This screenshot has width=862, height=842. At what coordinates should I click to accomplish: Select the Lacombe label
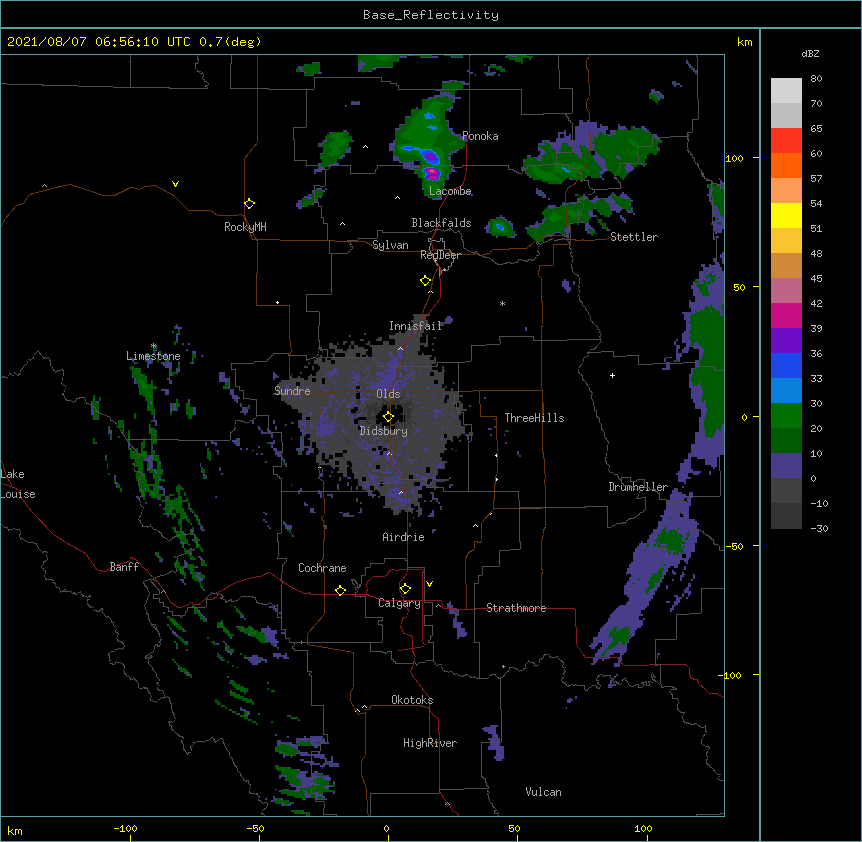click(450, 191)
